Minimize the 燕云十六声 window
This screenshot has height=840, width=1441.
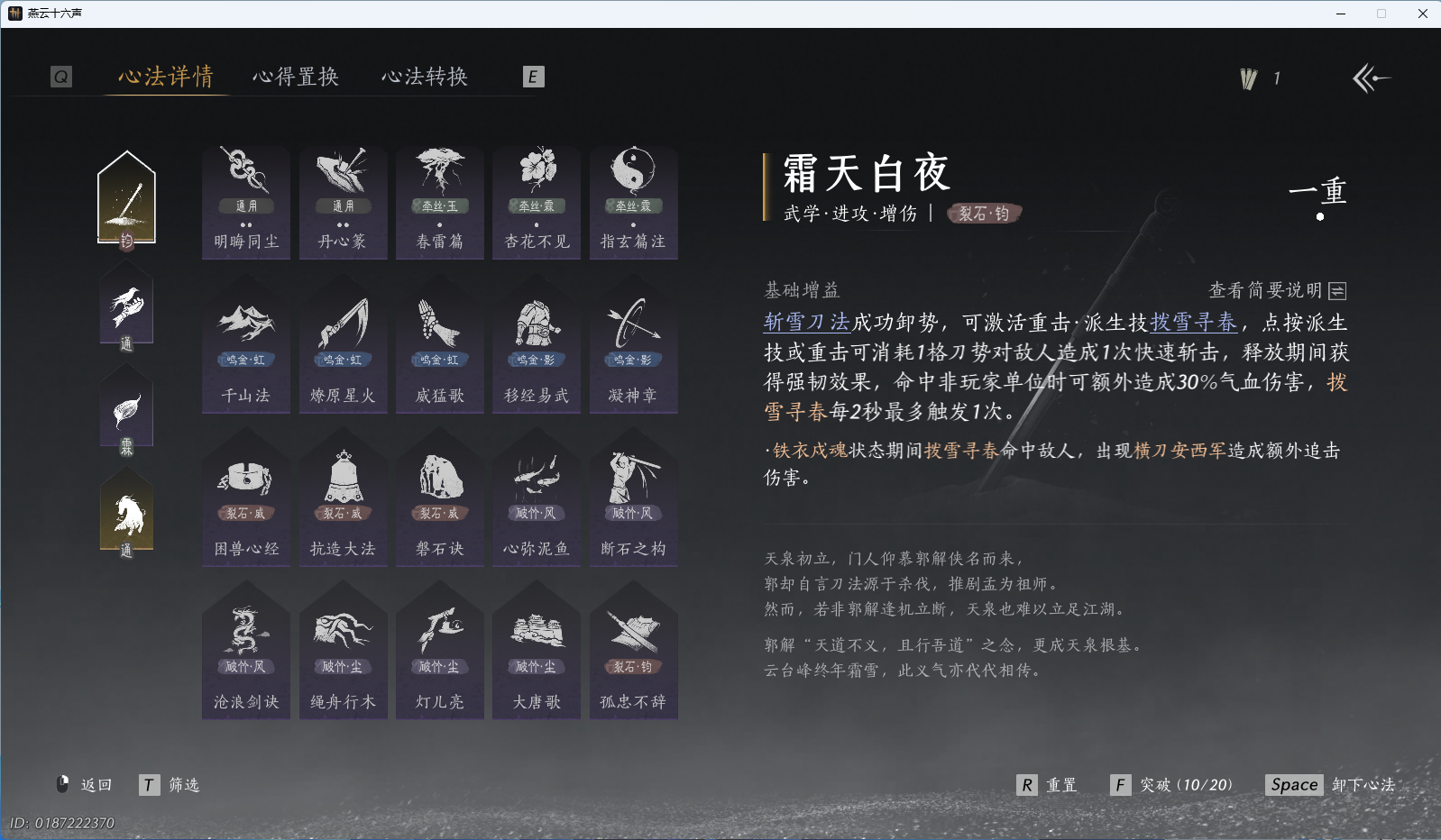[x=1341, y=14]
